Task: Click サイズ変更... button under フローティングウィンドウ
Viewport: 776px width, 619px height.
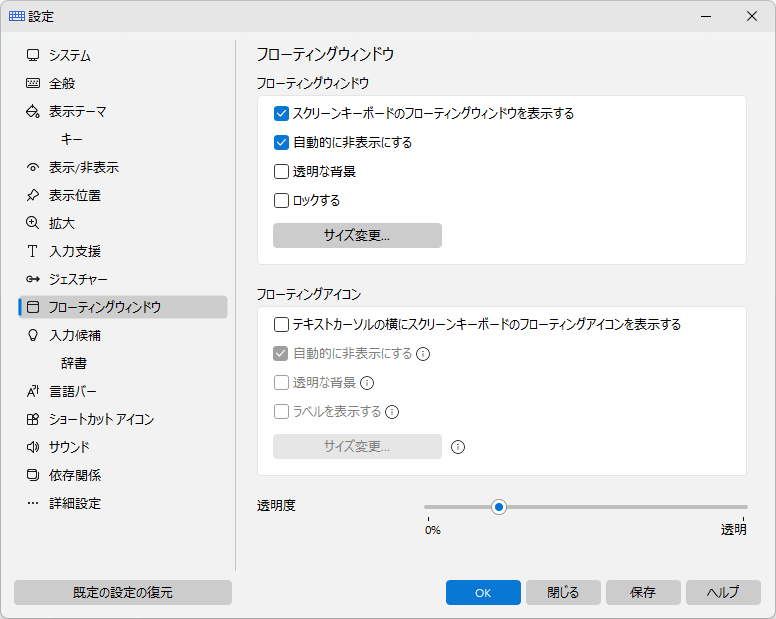Action: (x=357, y=236)
